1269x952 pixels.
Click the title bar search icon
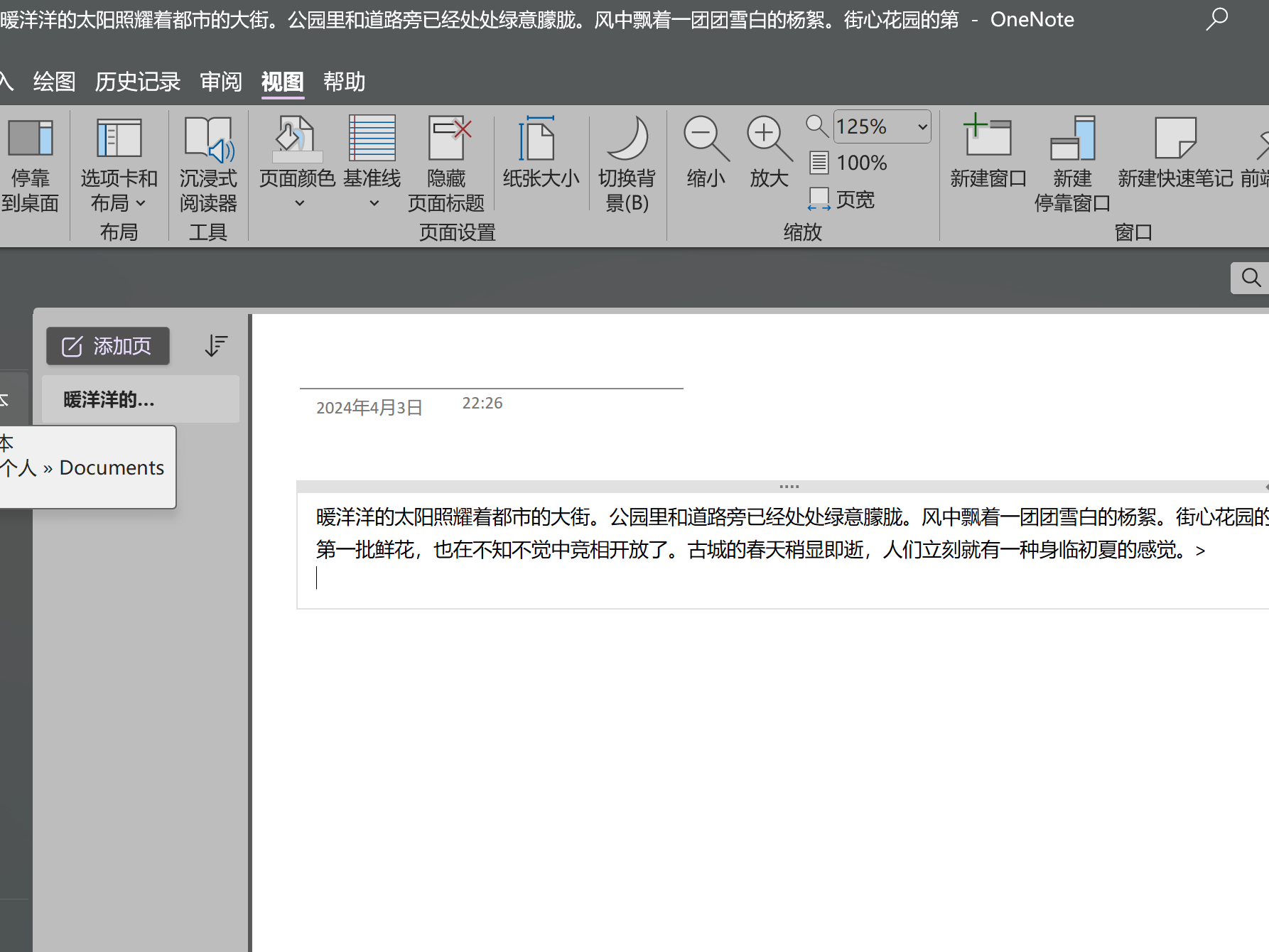pyautogui.click(x=1216, y=19)
